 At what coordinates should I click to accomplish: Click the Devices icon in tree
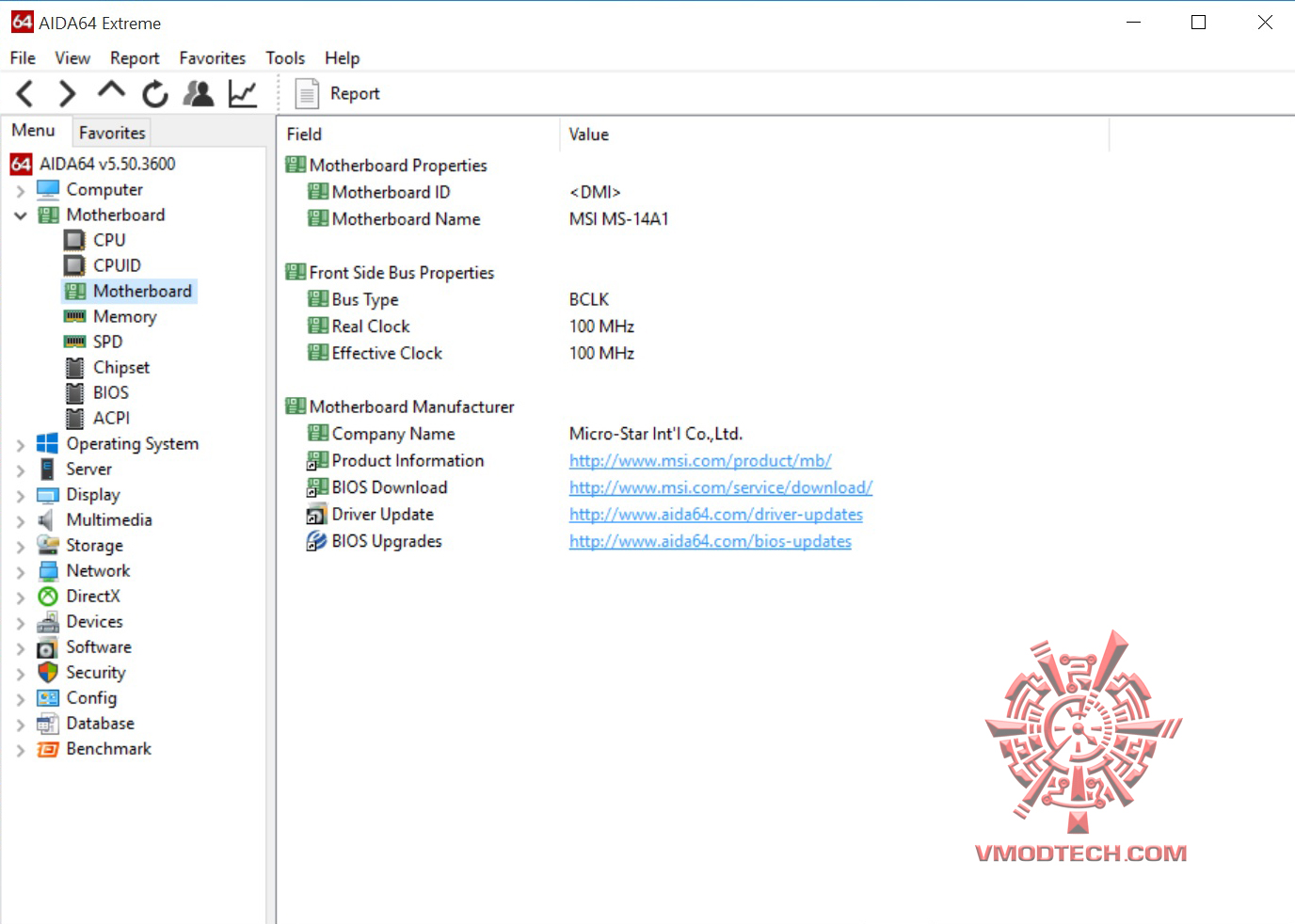(47, 621)
